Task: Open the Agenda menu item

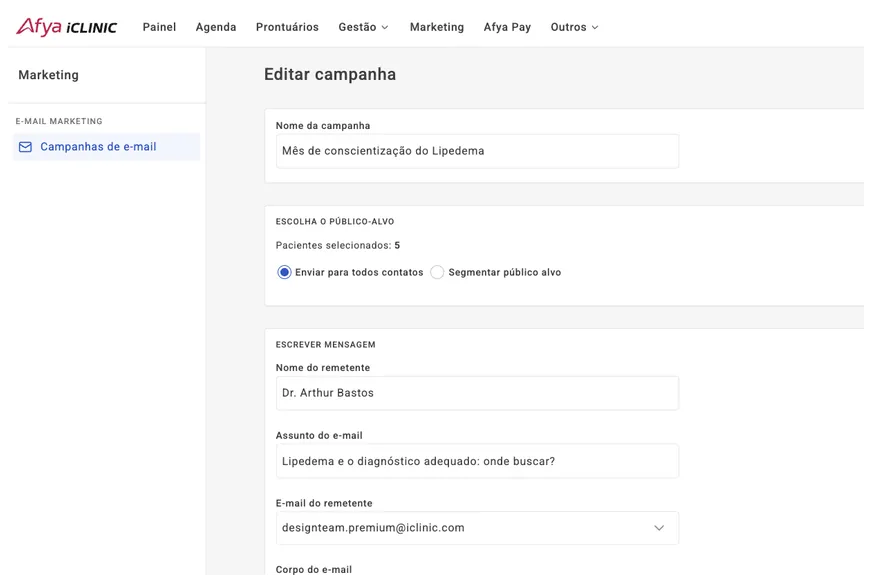Action: [216, 27]
